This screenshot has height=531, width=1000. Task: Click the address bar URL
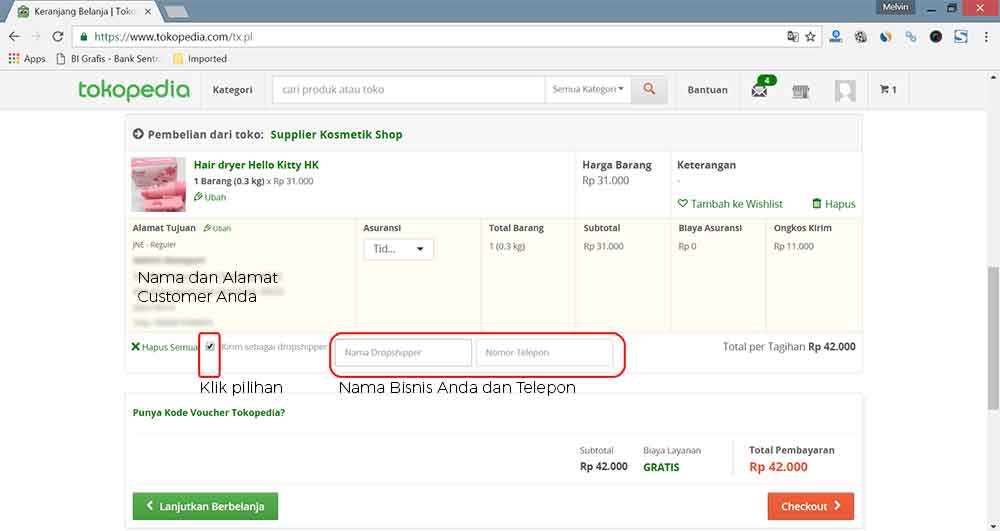point(173,36)
